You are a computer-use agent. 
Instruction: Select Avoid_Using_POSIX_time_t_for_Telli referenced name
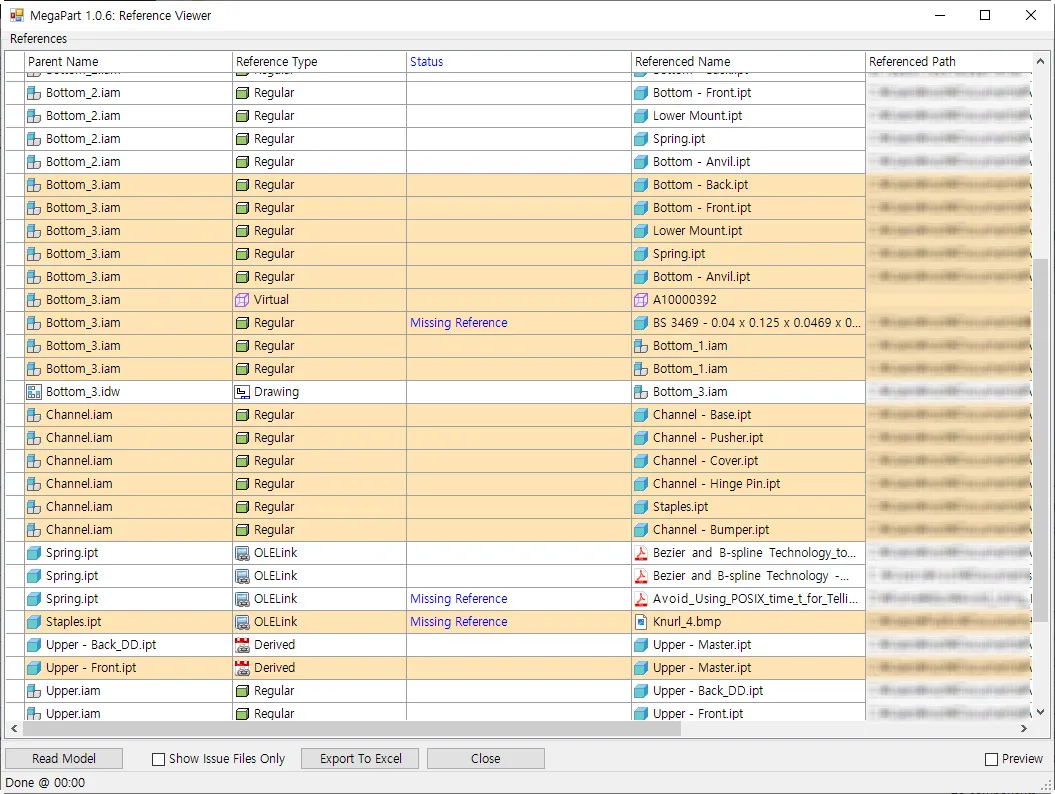pyautogui.click(x=748, y=599)
